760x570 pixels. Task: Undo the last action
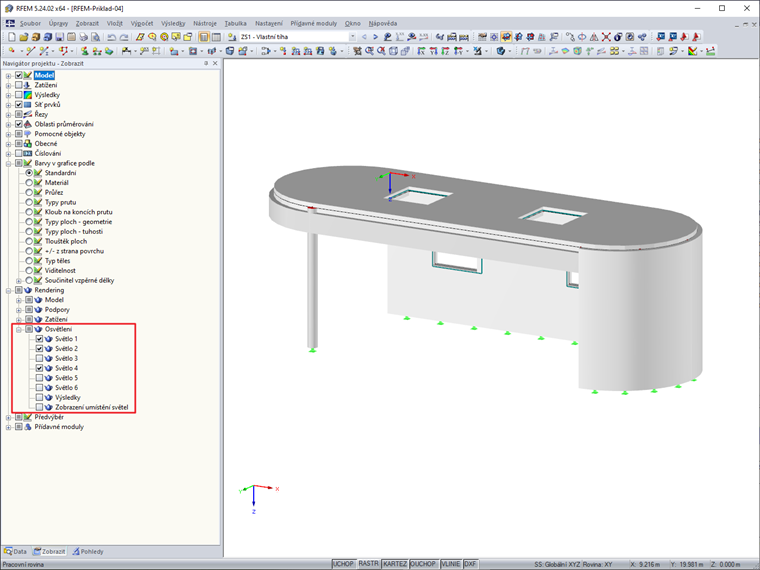click(111, 37)
